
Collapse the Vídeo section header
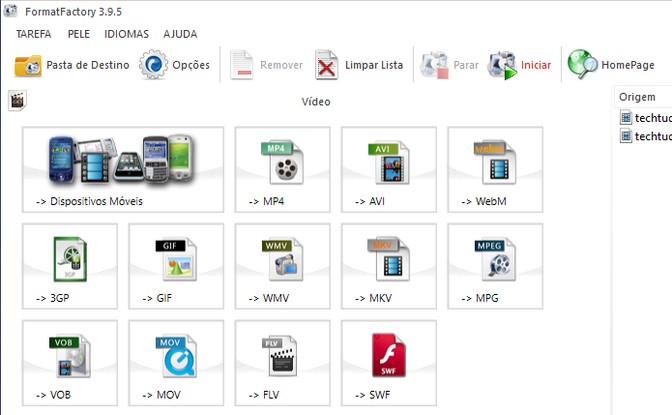point(316,102)
